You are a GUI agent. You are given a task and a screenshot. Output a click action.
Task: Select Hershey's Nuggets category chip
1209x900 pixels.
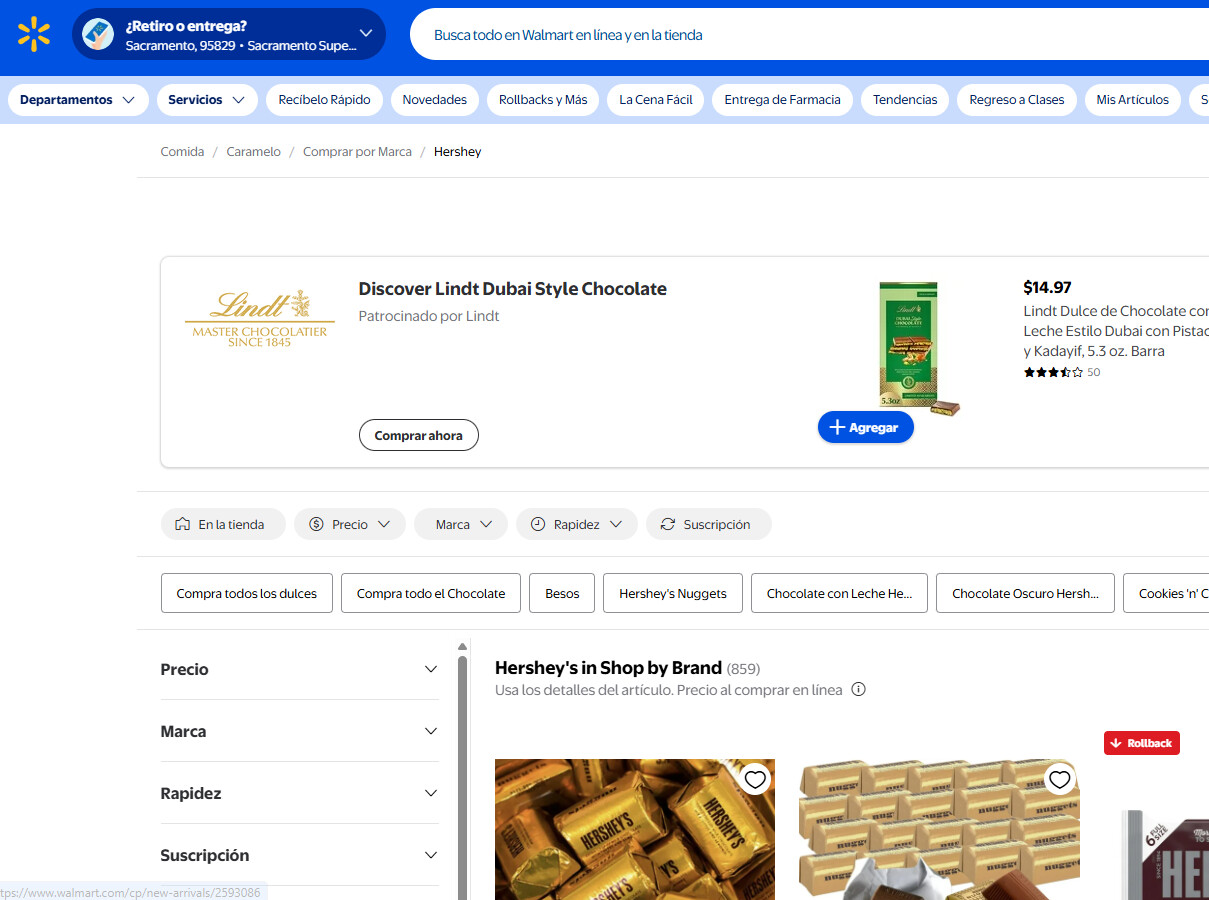(673, 593)
